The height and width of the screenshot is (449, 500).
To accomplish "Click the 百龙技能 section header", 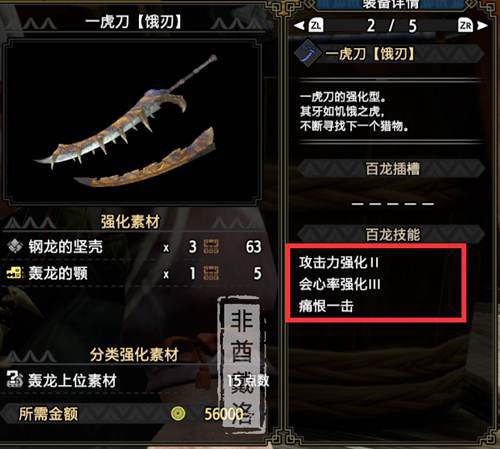I will pyautogui.click(x=392, y=235).
